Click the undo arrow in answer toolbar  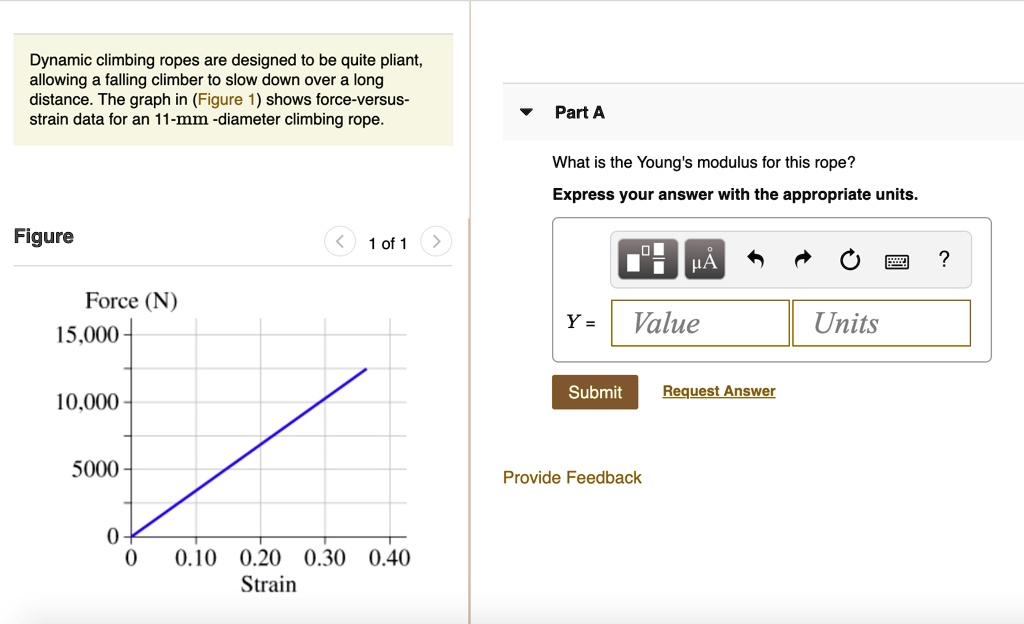[x=756, y=261]
